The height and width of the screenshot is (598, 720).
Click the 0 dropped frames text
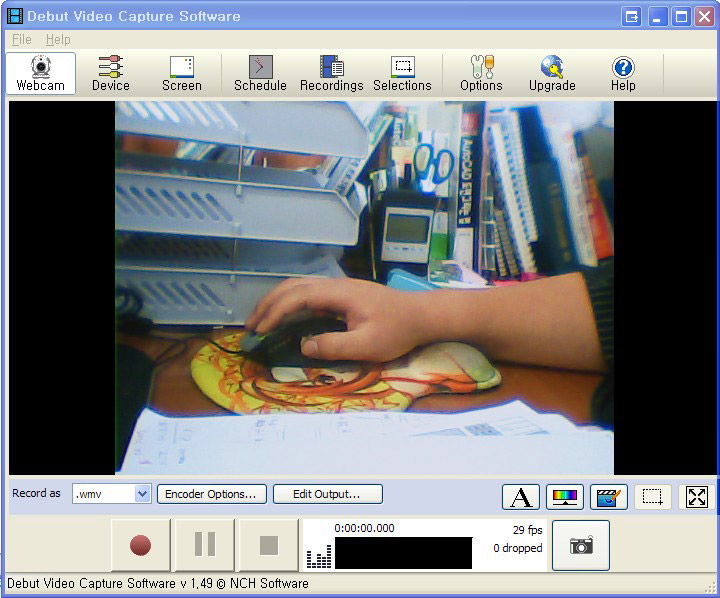518,548
